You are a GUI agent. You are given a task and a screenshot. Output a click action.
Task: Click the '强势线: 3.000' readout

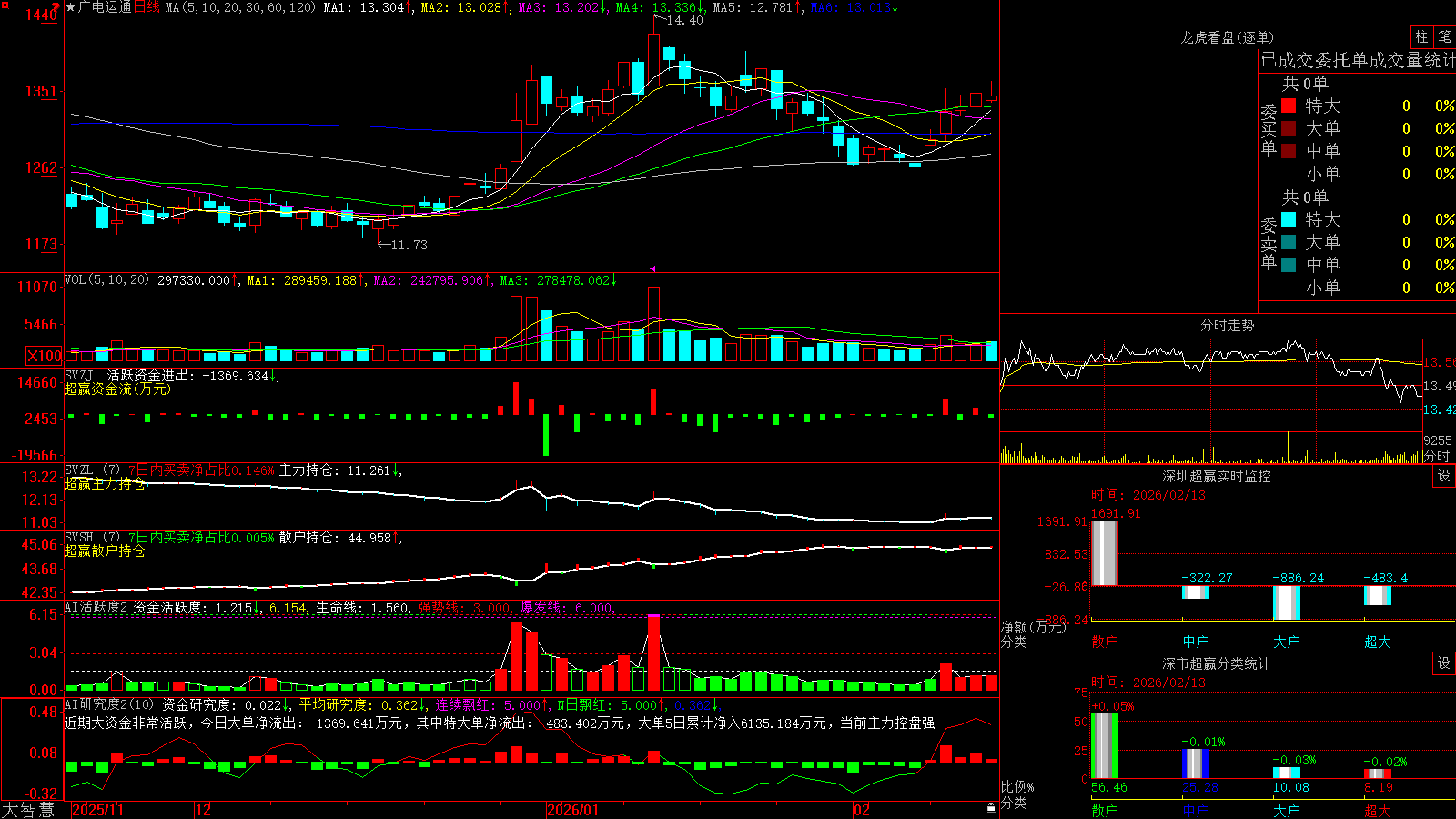464,607
